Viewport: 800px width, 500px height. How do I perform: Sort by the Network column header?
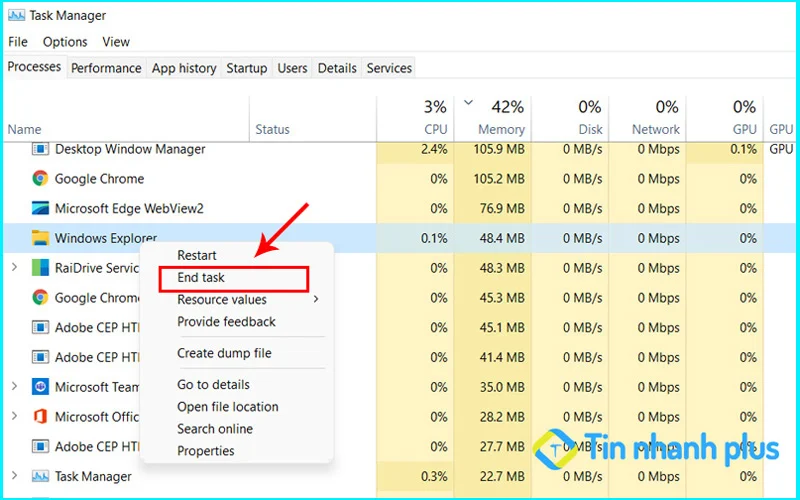coord(647,119)
